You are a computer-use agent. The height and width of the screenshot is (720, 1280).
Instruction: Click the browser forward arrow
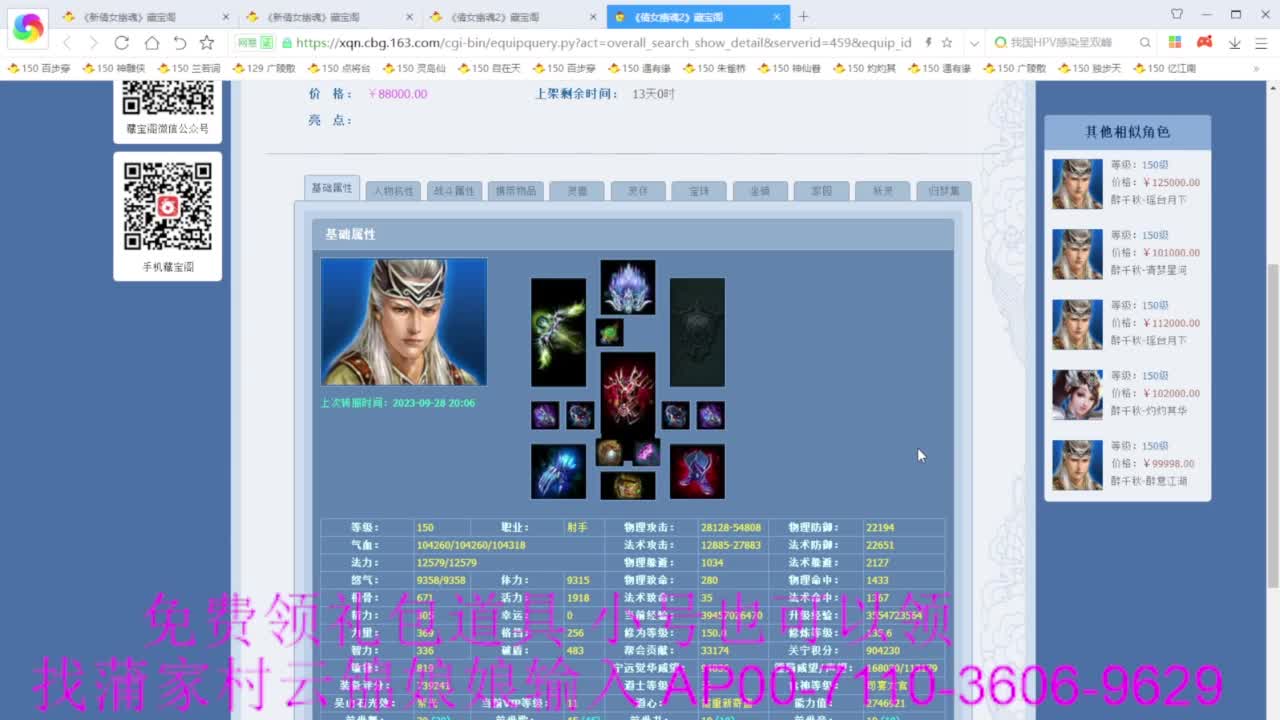(x=93, y=43)
